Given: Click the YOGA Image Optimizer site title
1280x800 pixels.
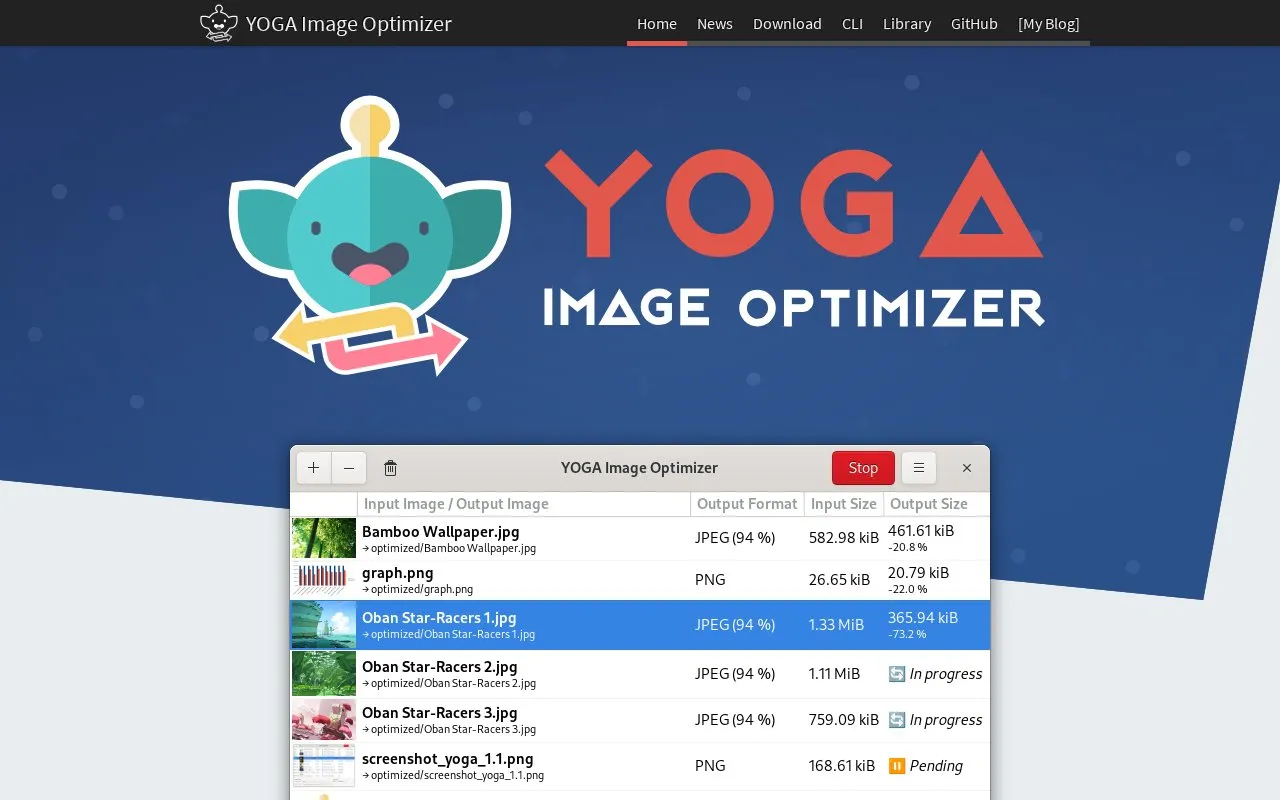Looking at the screenshot, I should tap(349, 23).
